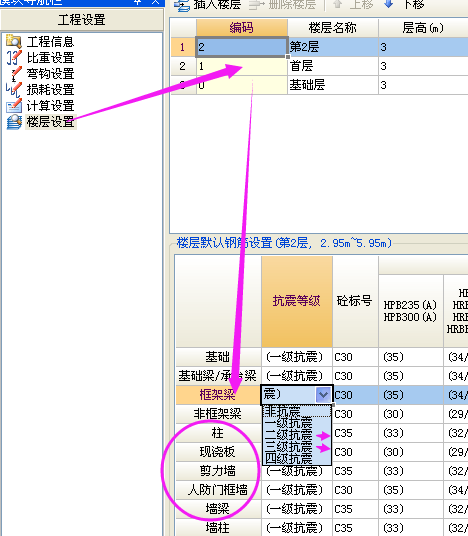
Task: Click the (33) cell of 墙柱 row
Action: 411,527
